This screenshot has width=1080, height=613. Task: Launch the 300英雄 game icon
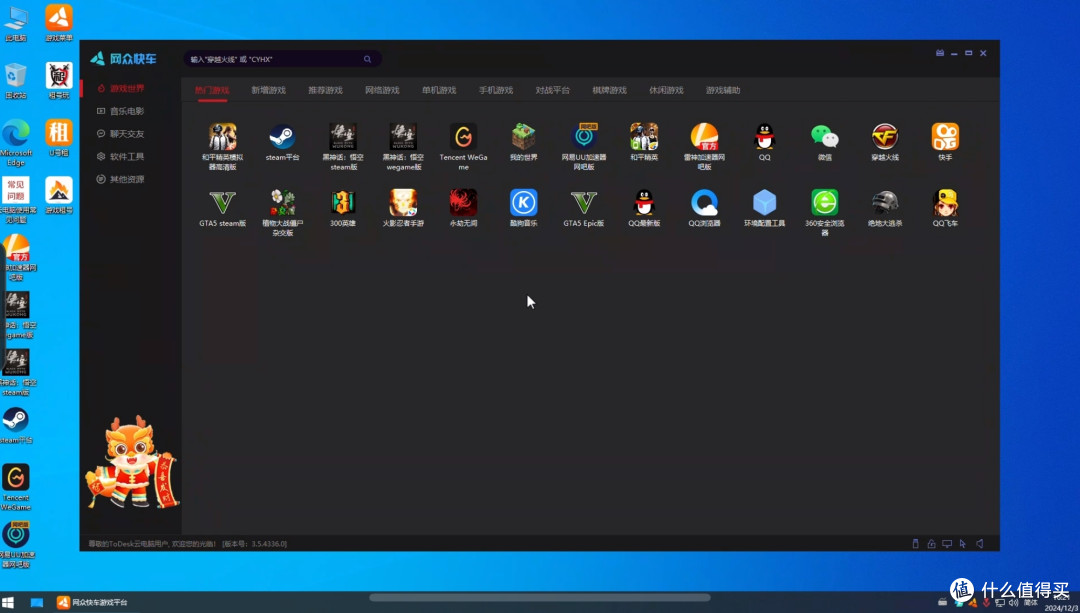click(x=343, y=203)
